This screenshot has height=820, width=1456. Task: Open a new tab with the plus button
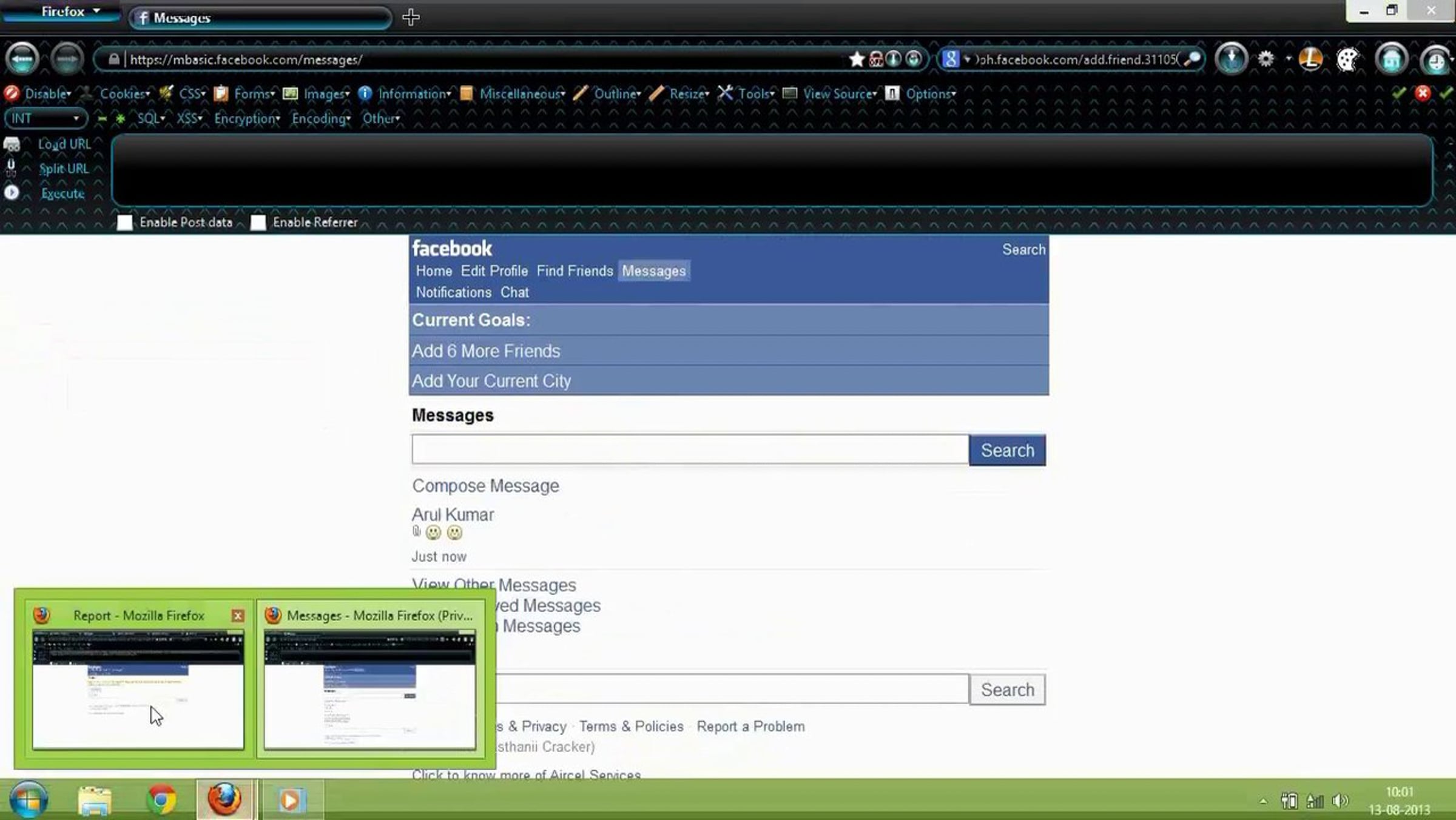click(411, 17)
